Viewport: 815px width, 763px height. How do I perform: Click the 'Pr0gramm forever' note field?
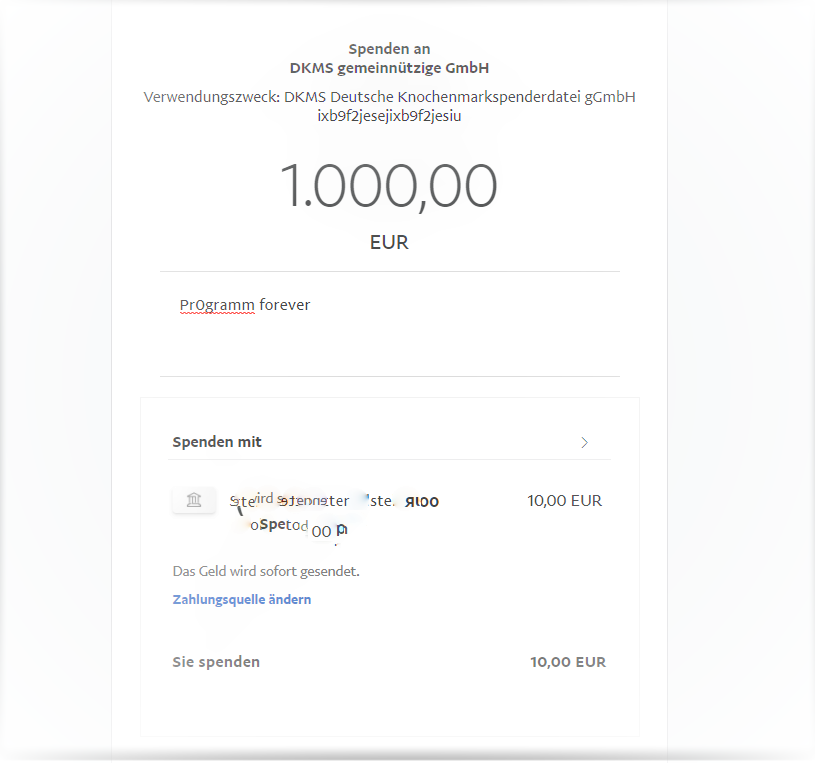click(x=390, y=323)
